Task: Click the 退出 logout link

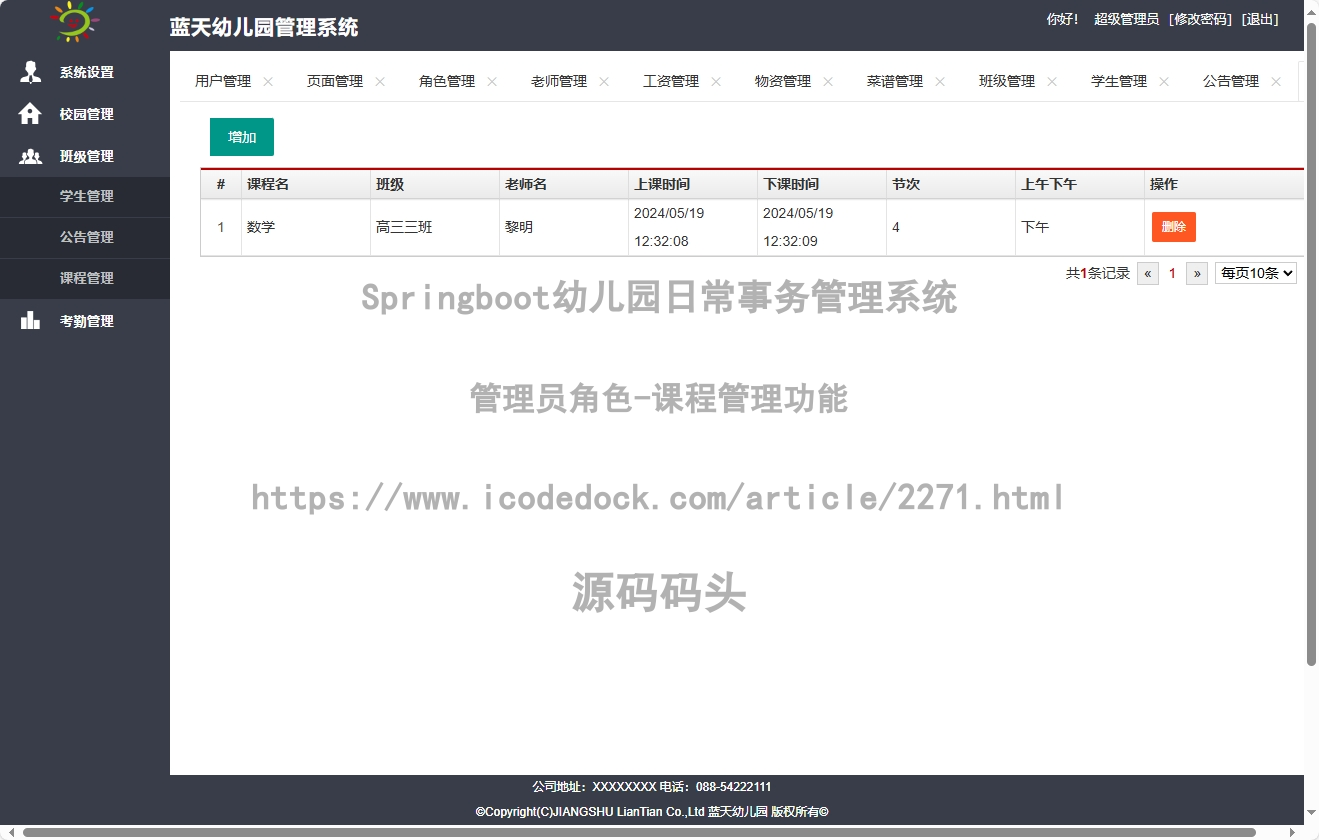Action: click(x=1260, y=19)
